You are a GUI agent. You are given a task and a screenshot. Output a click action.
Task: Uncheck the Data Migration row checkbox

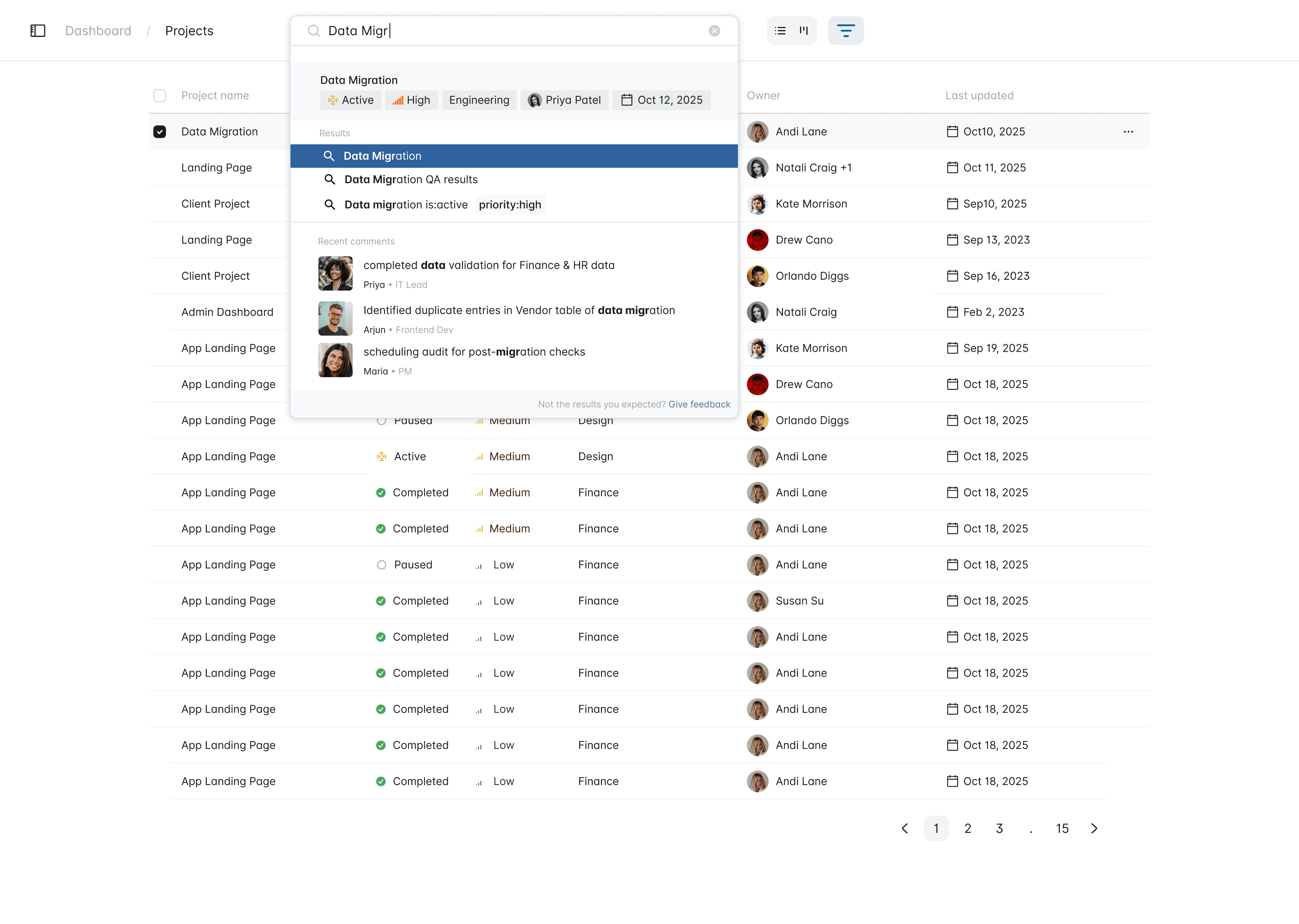(160, 131)
